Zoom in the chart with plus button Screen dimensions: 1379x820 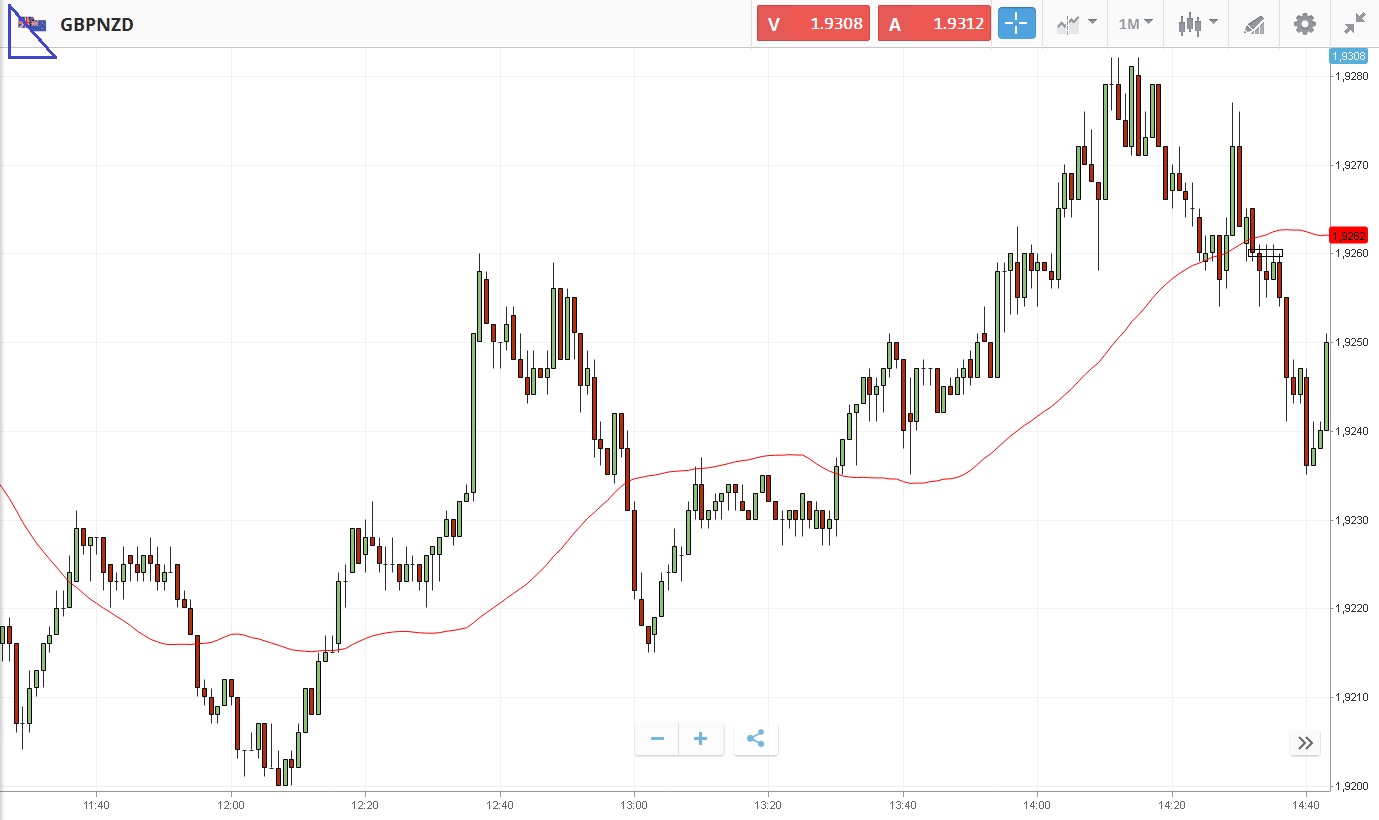click(x=701, y=740)
